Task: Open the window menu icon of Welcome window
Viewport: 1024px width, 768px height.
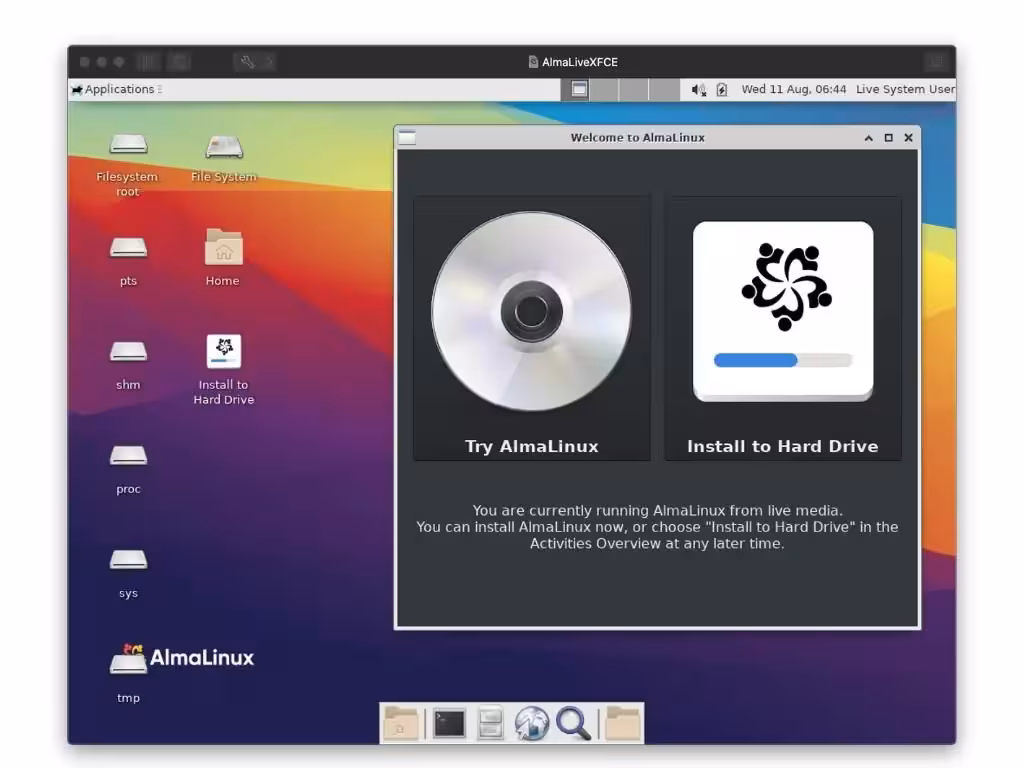Action: 408,138
